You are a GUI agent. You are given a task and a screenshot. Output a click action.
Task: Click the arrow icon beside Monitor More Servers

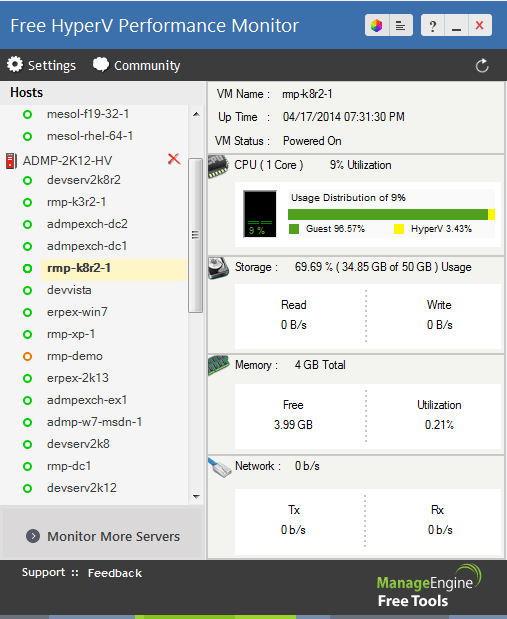[x=33, y=536]
